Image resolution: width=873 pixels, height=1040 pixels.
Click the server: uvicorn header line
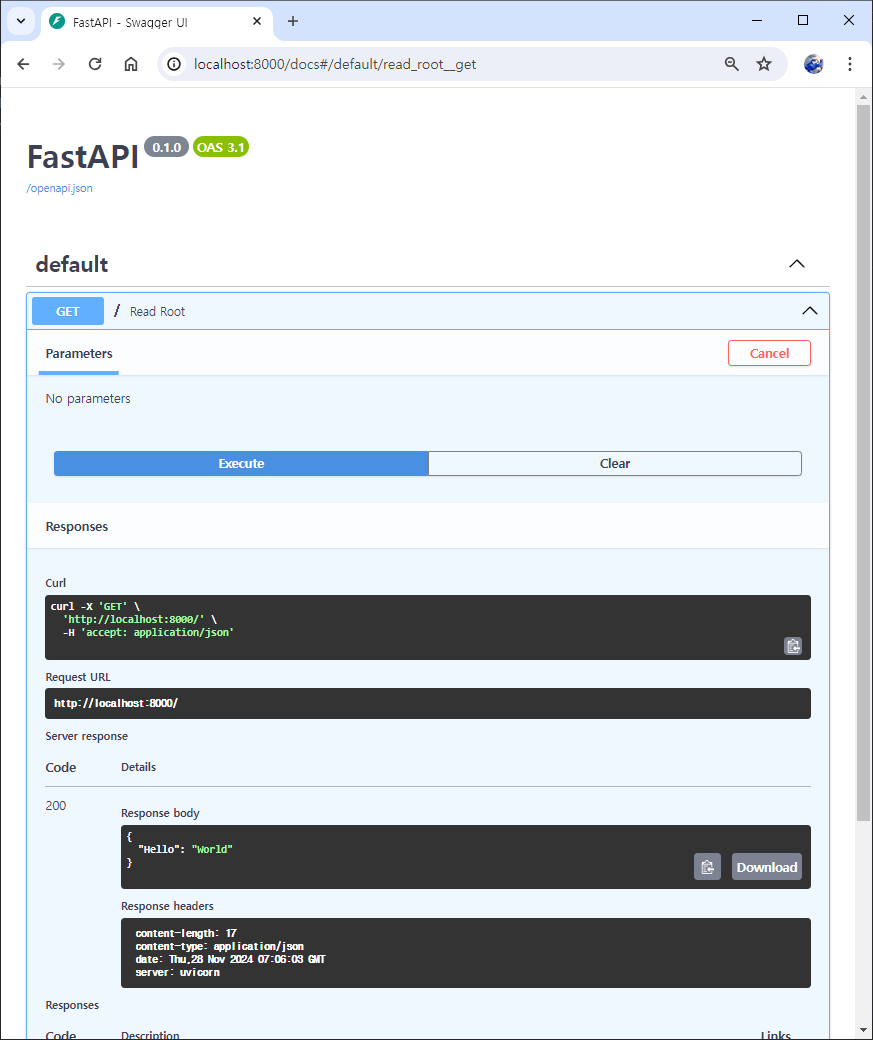tap(178, 972)
